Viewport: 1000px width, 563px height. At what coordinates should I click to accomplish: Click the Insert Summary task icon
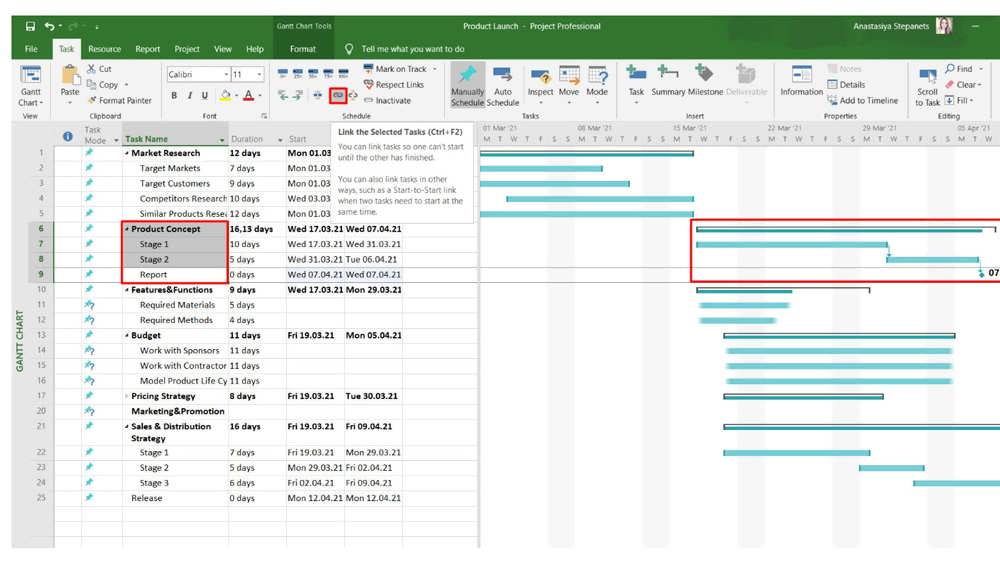(x=668, y=74)
